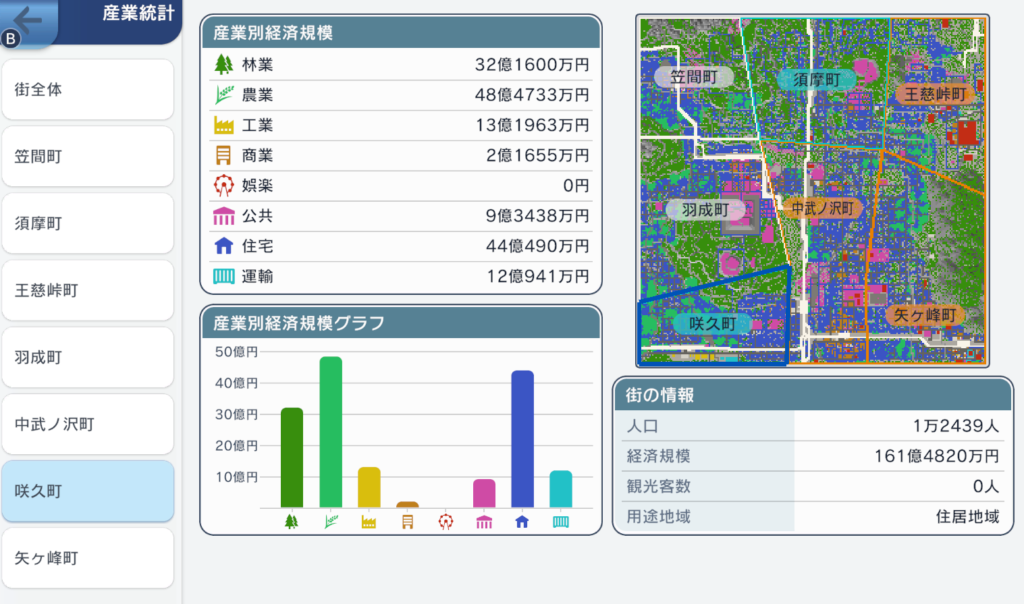The height and width of the screenshot is (604, 1024).
Task: Click the blue residential bar in graph
Action: pyautogui.click(x=522, y=440)
